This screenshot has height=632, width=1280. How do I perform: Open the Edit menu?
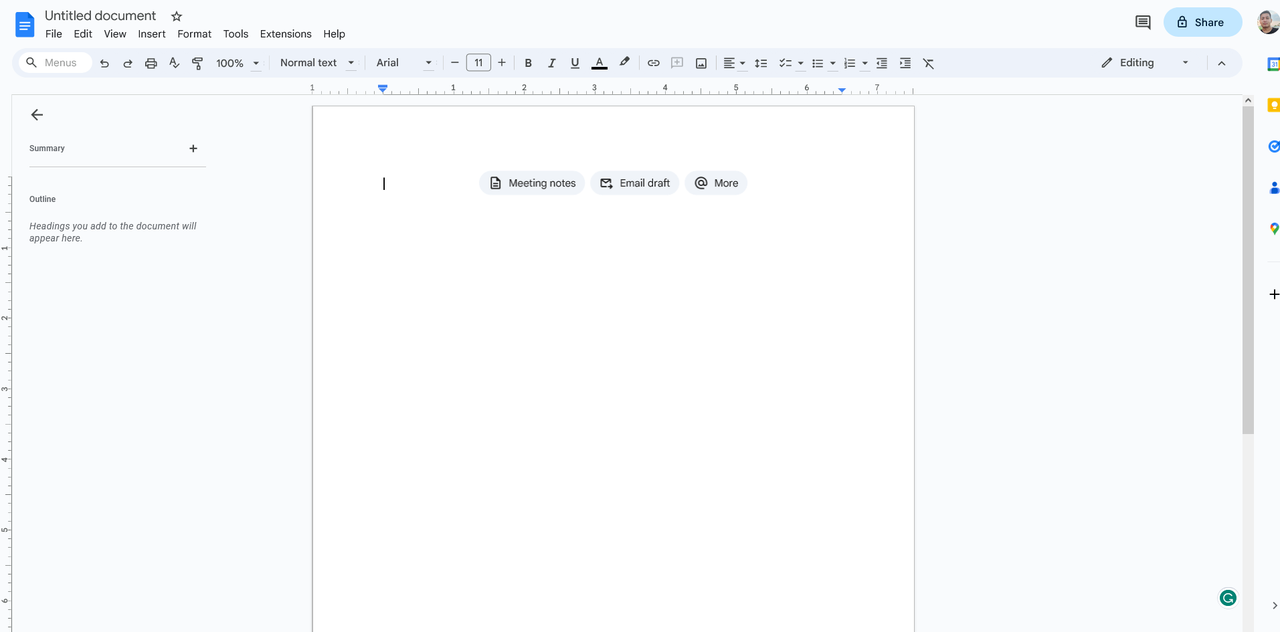[83, 34]
